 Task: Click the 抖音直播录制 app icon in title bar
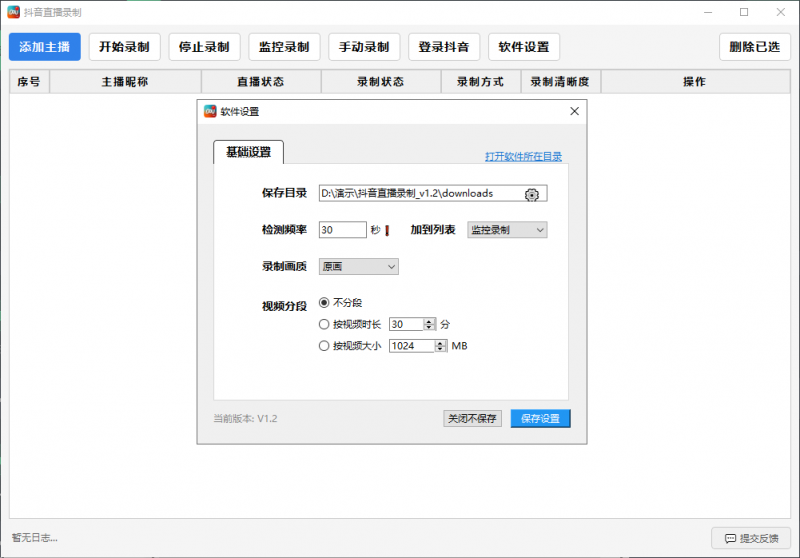pos(13,12)
